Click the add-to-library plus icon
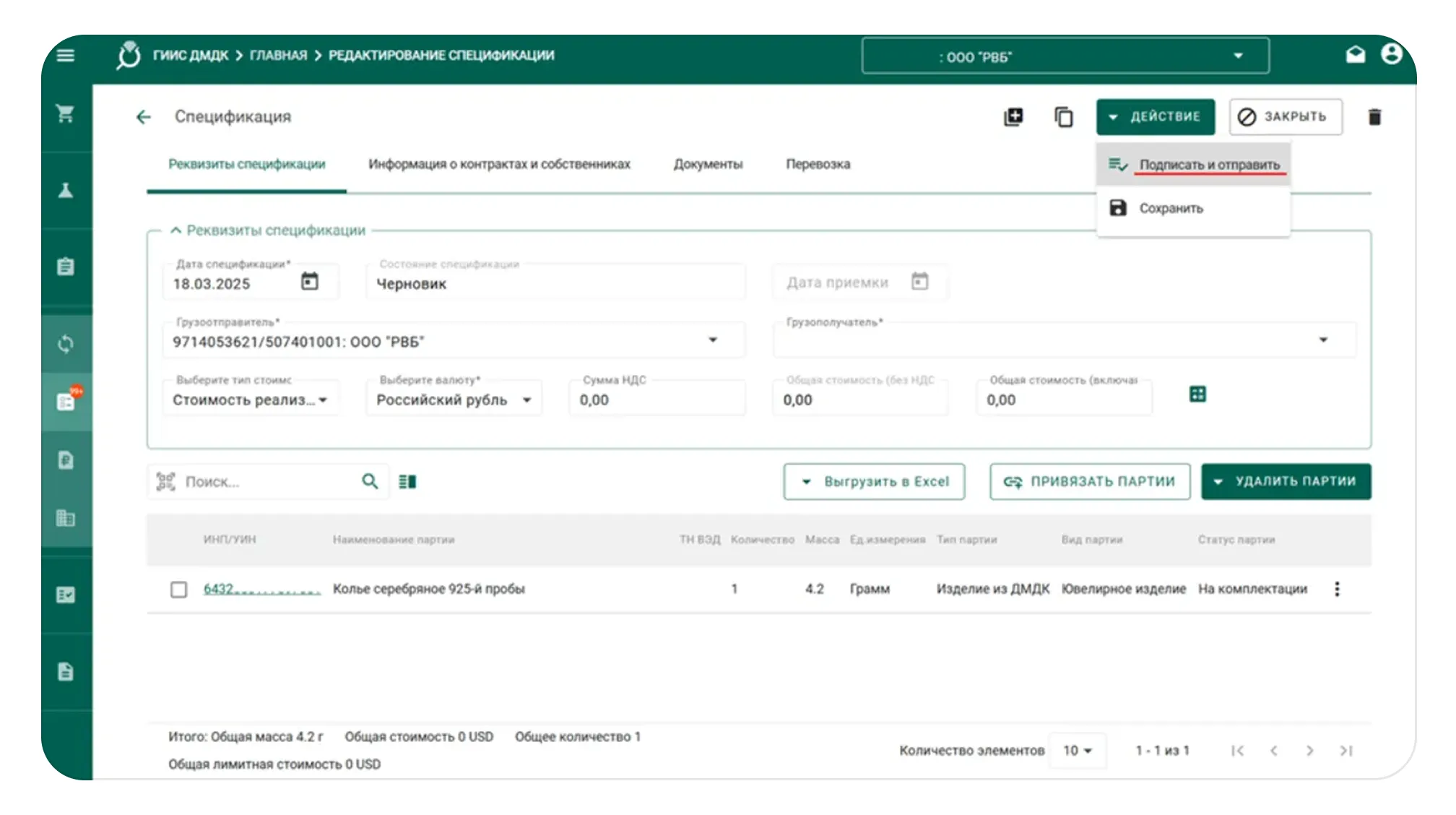 1013,117
